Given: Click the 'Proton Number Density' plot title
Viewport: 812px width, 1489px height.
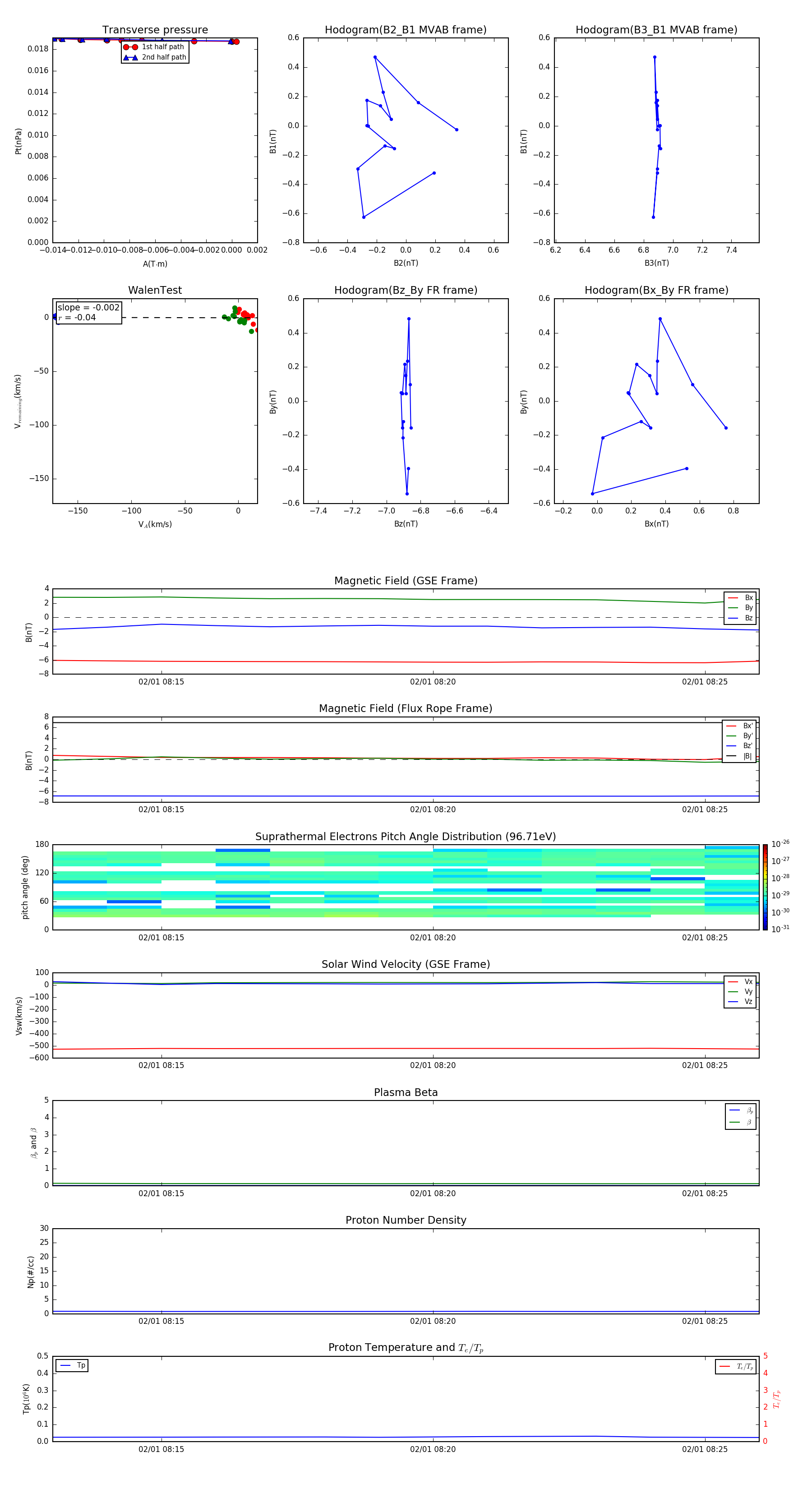Looking at the screenshot, I should pyautogui.click(x=406, y=1220).
